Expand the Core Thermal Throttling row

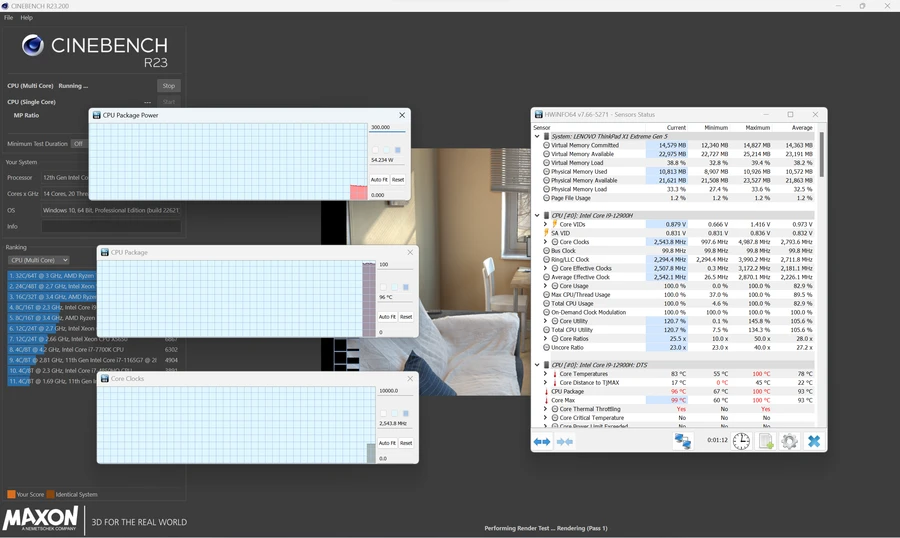pyautogui.click(x=545, y=409)
